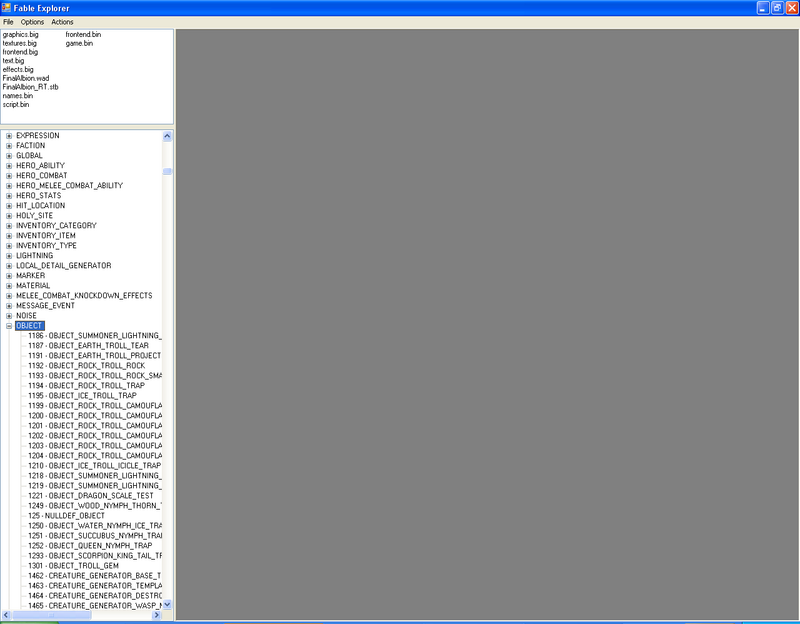Select names.bin in the file list
The height and width of the screenshot is (624, 800).
(17, 95)
